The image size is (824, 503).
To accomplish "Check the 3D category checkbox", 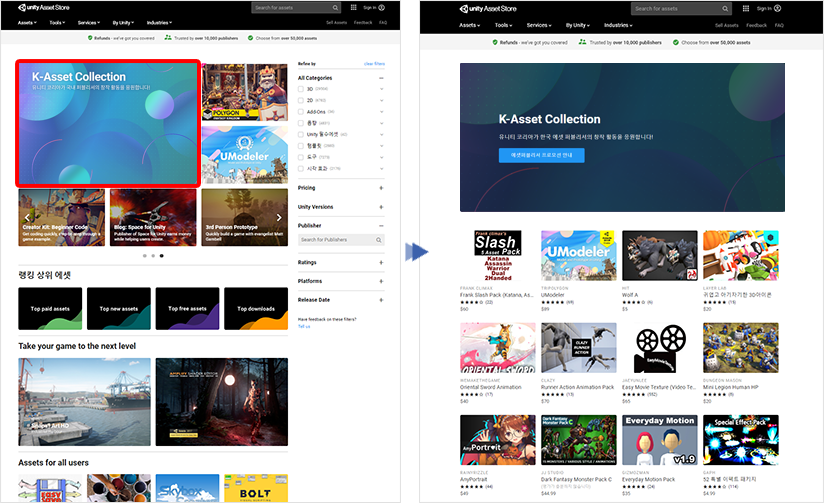I will coord(301,89).
